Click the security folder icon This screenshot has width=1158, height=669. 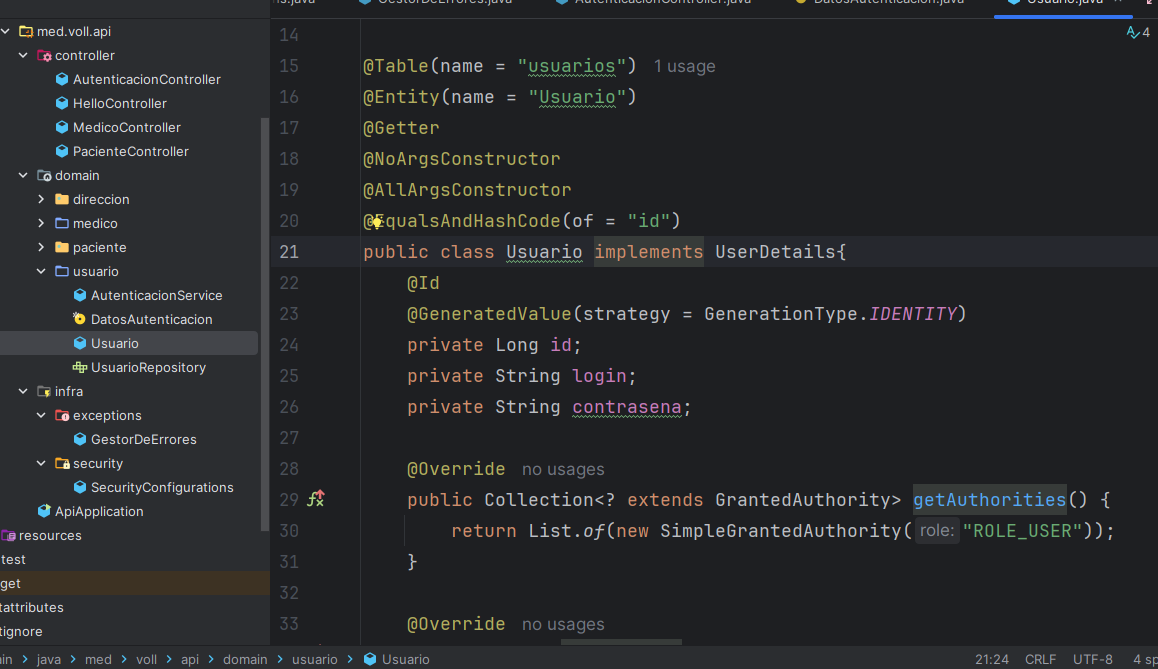pos(62,464)
